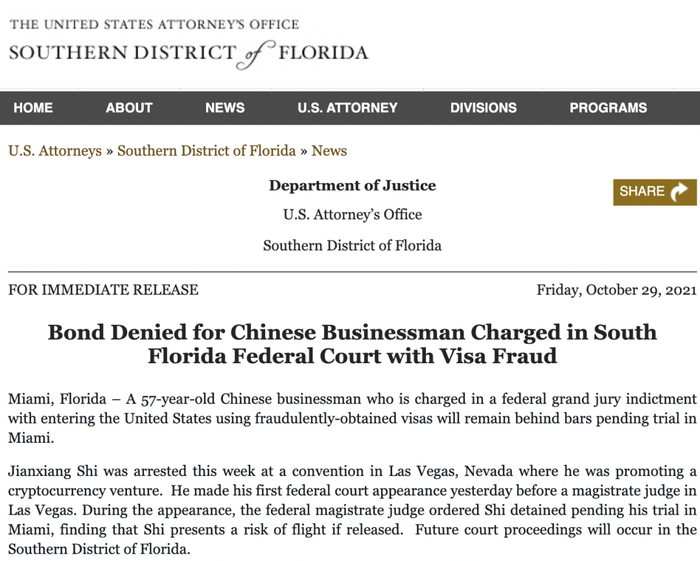Screen dimensions: 700x561
Task: Click the share arrow icon
Action: (x=679, y=192)
